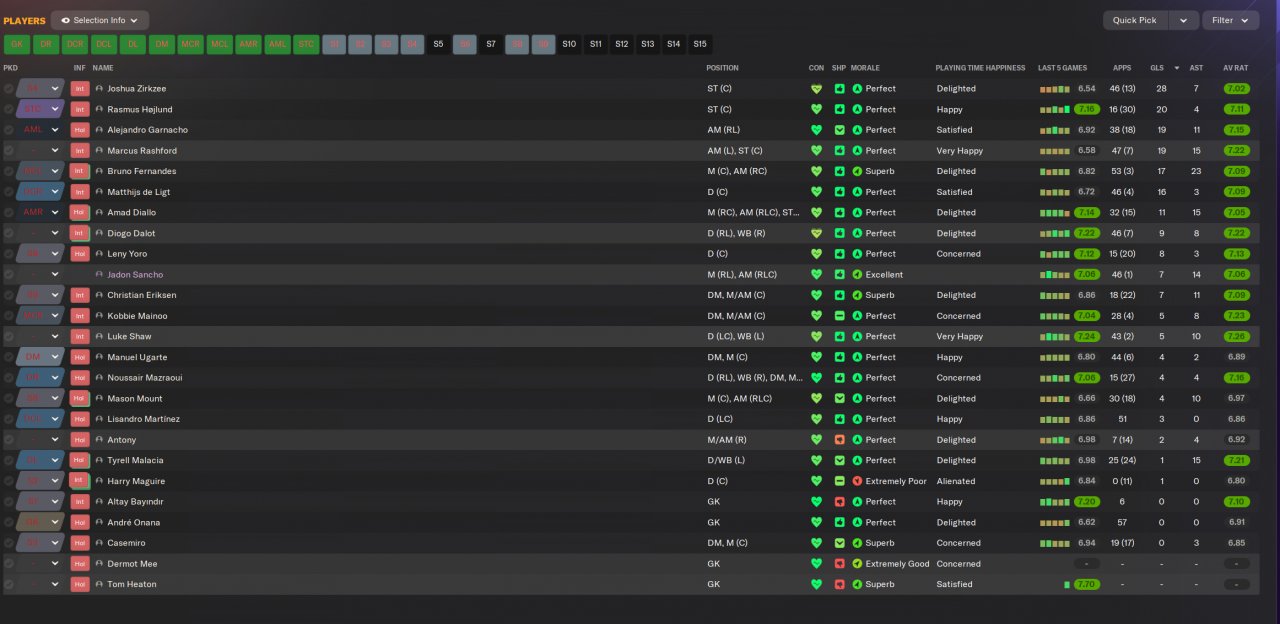Sort by the GLS column header
Image resolution: width=1280 pixels, height=624 pixels.
(x=1157, y=68)
